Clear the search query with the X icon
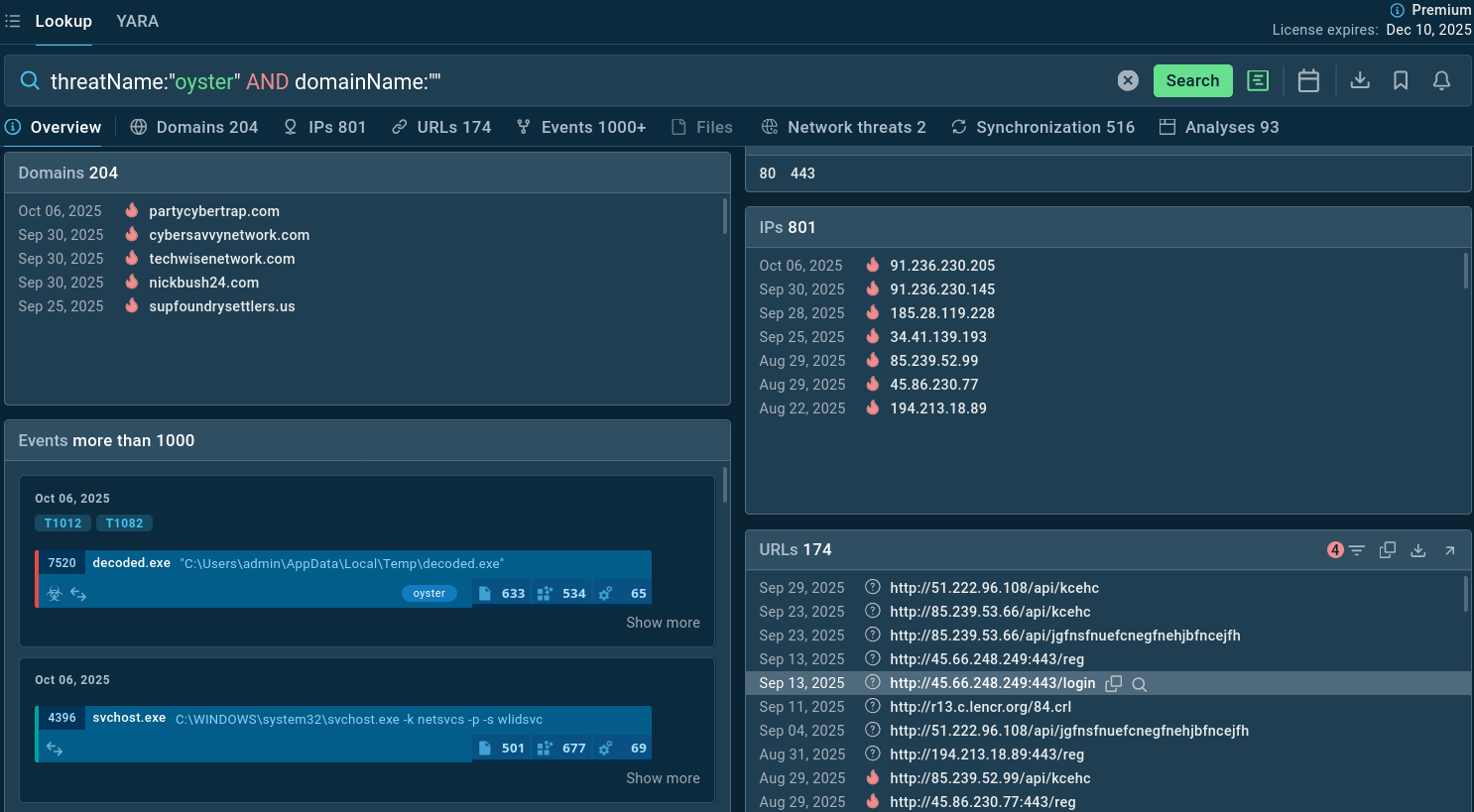1474x812 pixels. [1128, 81]
